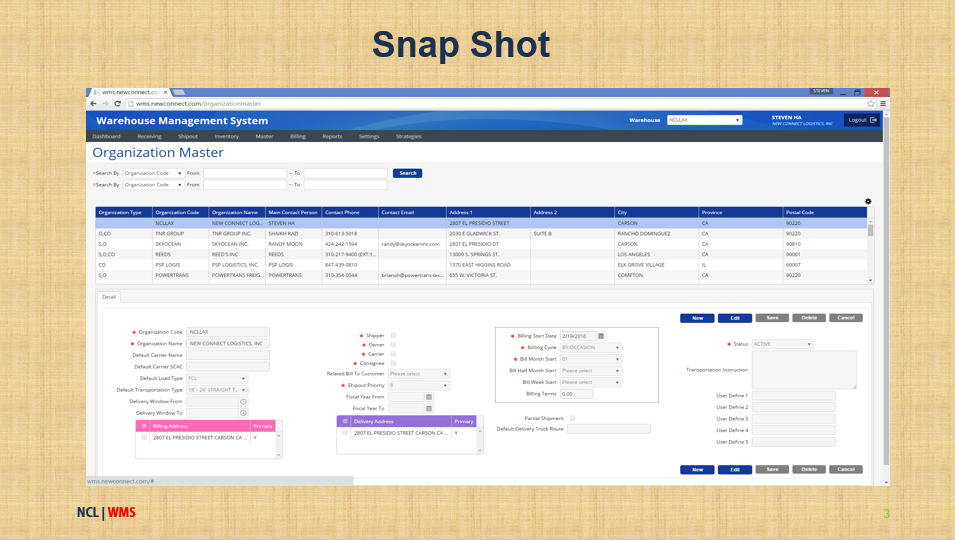Open the browser hamburger menu
The width and height of the screenshot is (955, 540).
(883, 104)
